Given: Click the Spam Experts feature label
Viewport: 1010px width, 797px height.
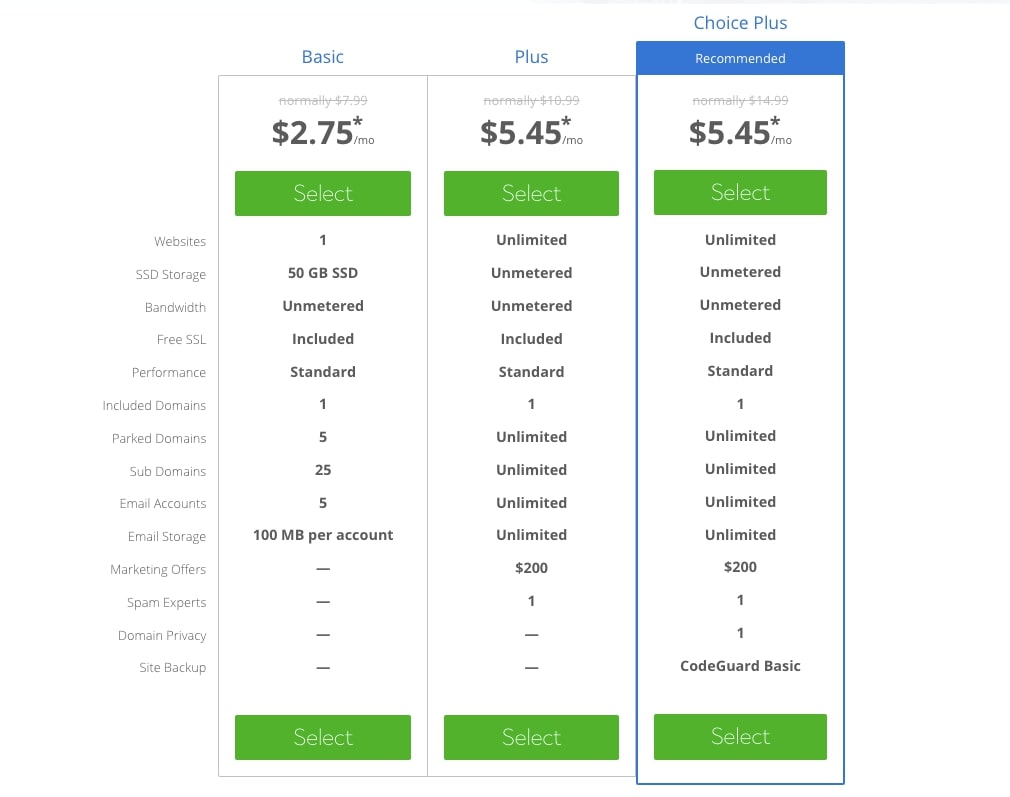Looking at the screenshot, I should (x=166, y=602).
